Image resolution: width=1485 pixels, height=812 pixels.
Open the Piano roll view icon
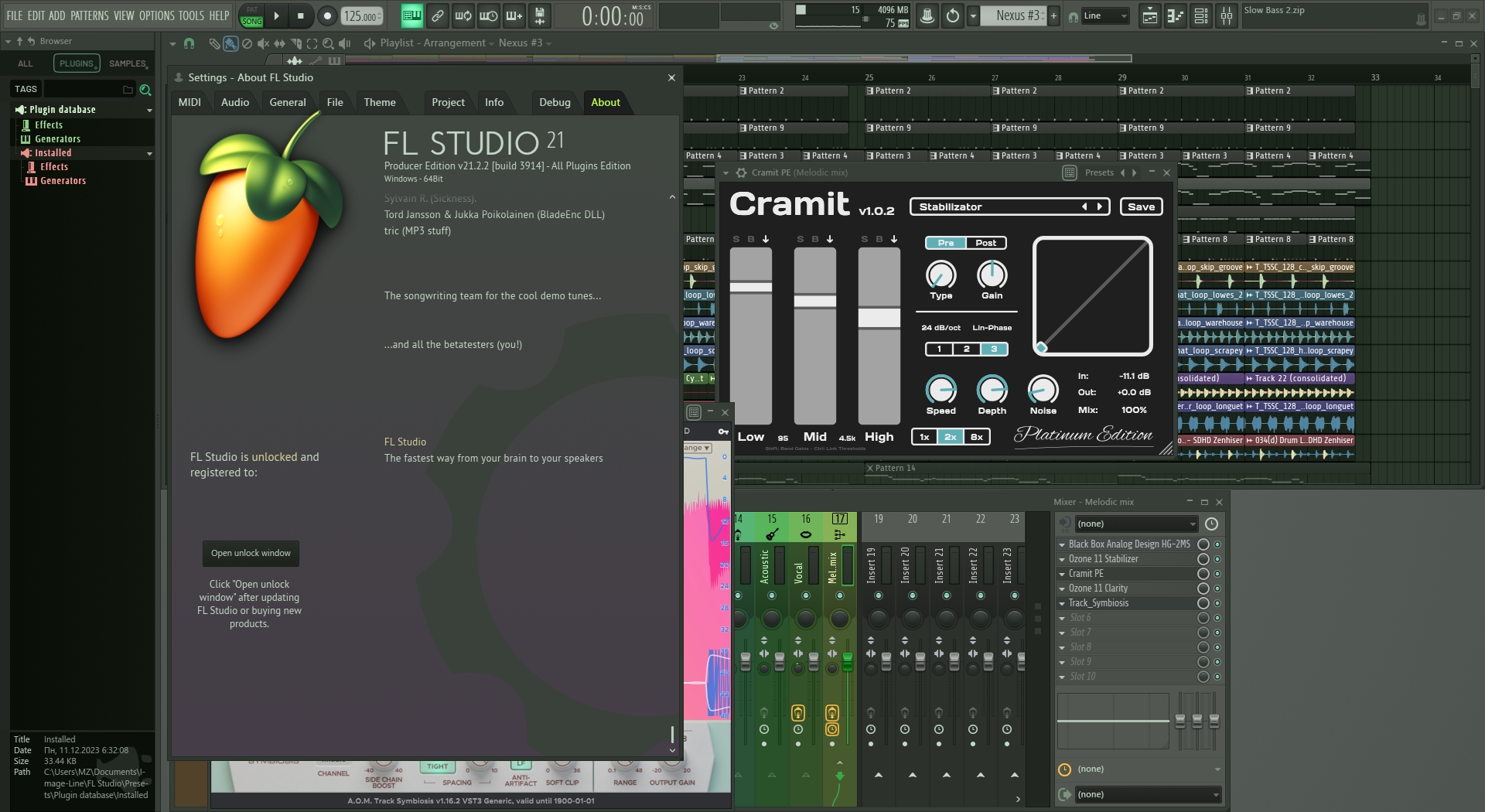tap(1176, 15)
